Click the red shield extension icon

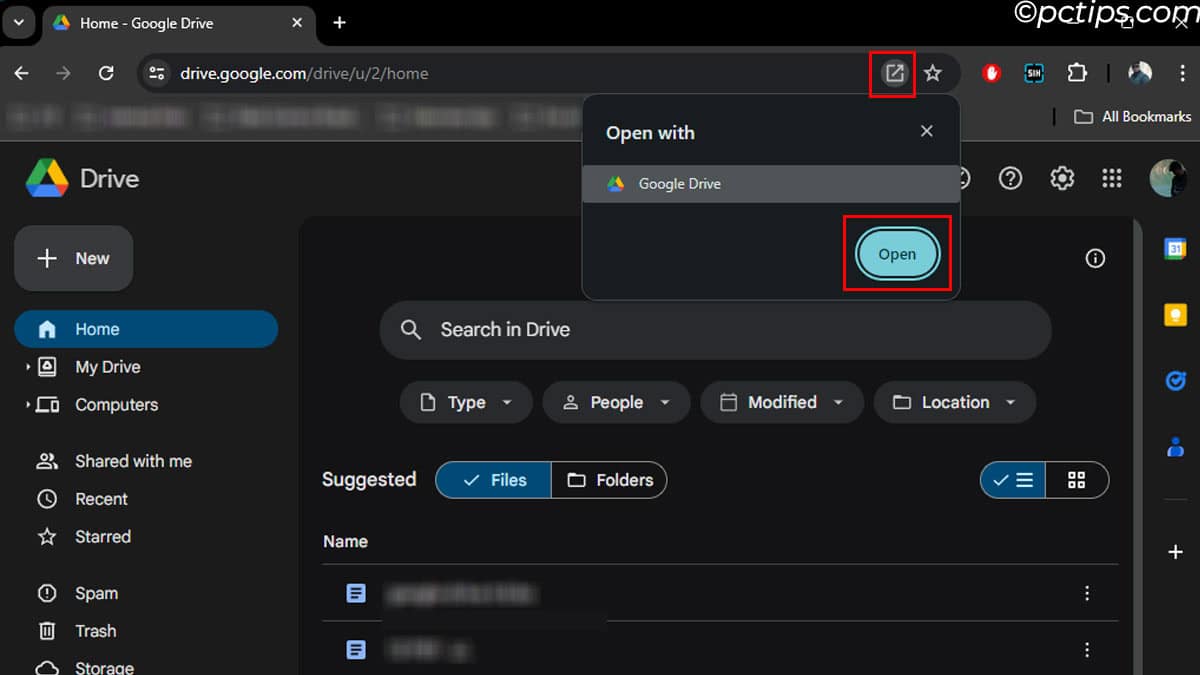pos(991,73)
